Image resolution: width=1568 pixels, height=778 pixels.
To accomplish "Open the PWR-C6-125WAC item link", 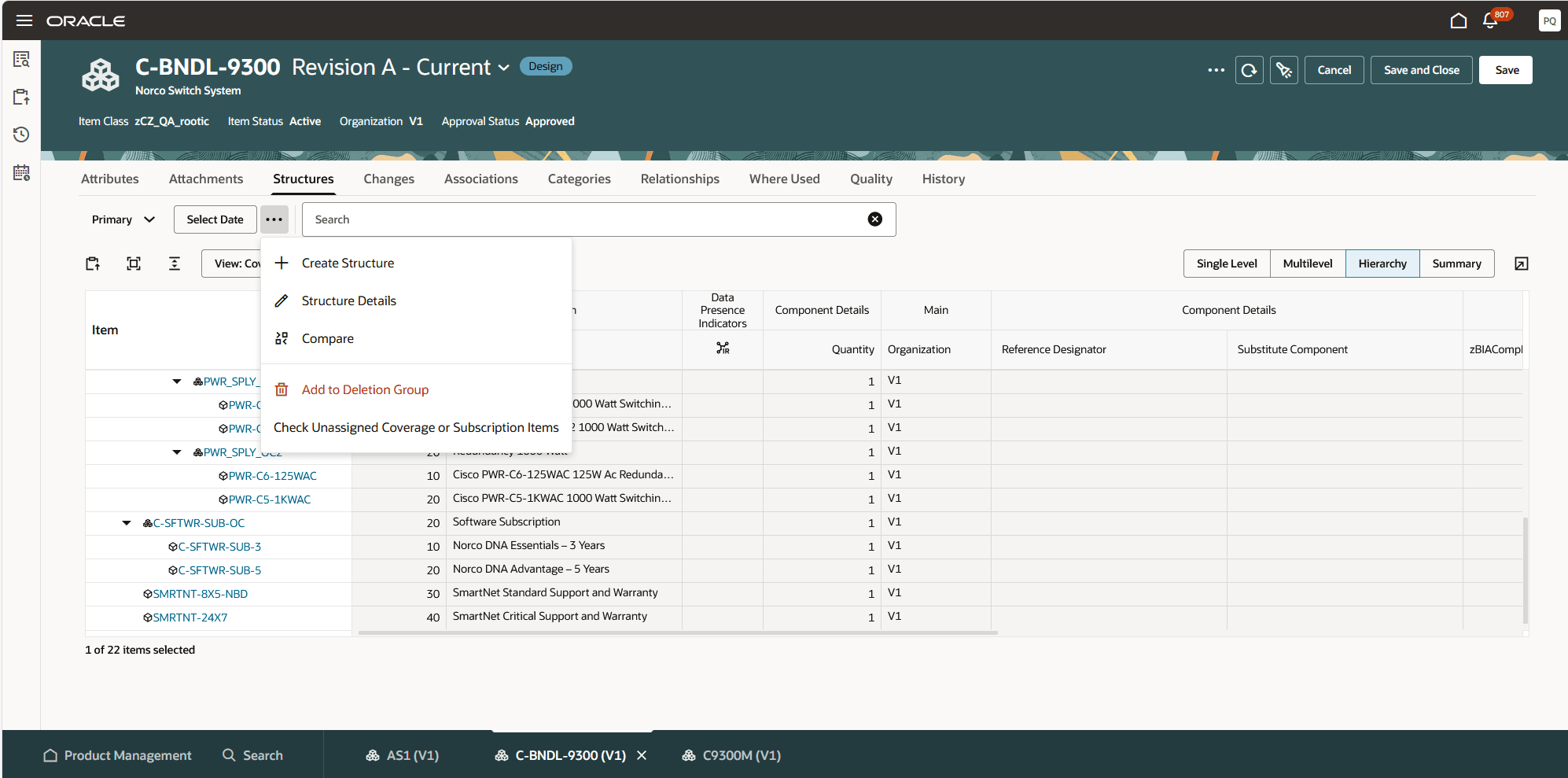I will pos(273,476).
